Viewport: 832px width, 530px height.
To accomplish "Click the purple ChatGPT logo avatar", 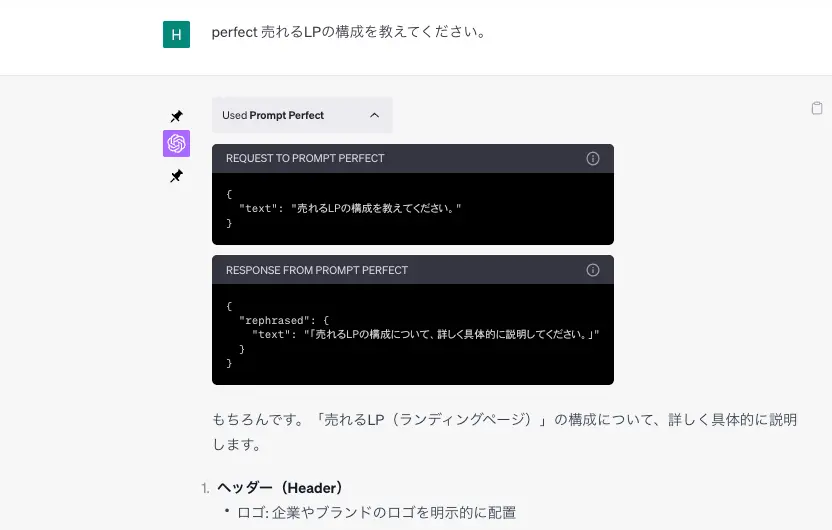I will click(x=176, y=143).
